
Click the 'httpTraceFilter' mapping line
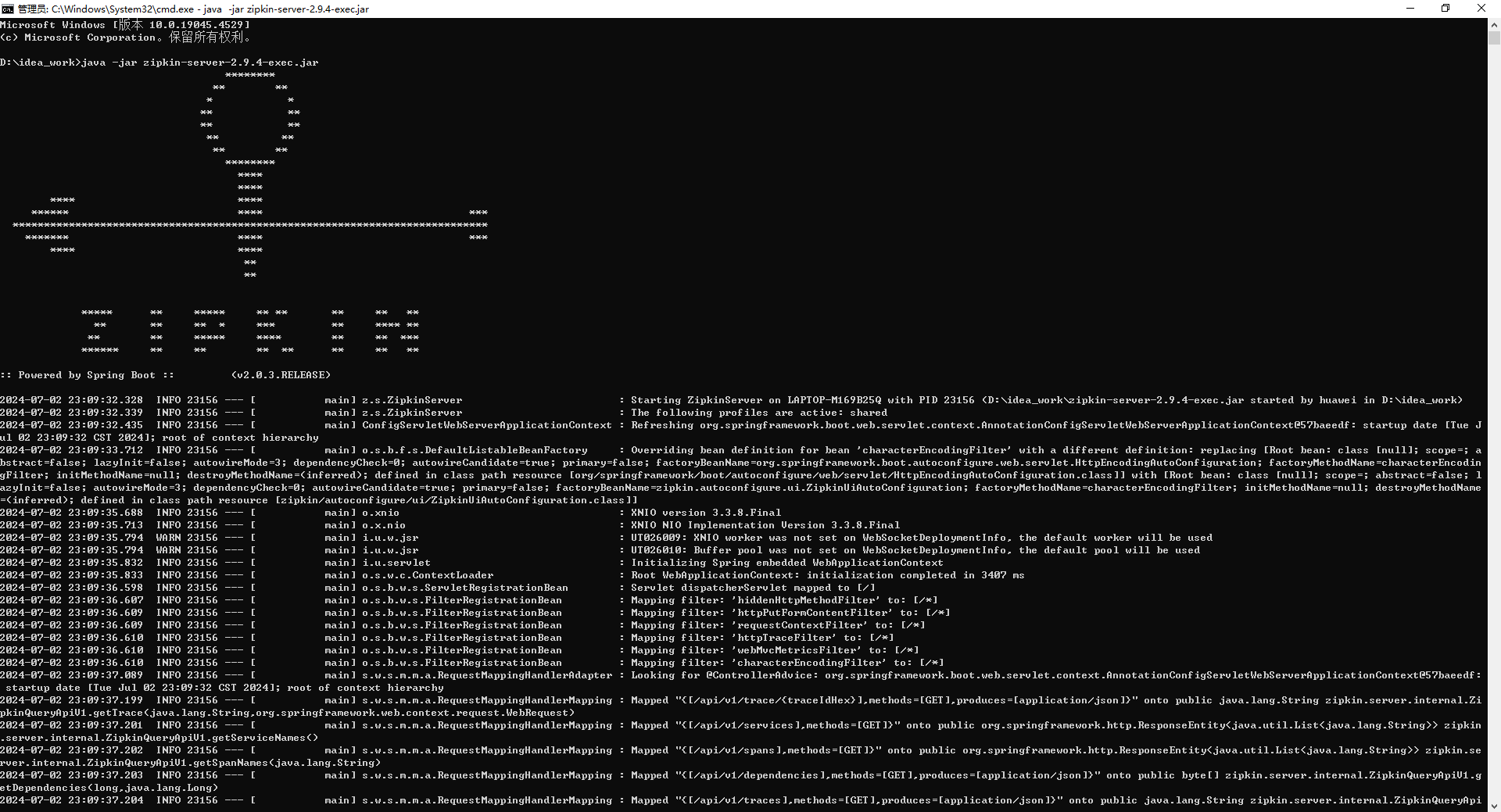(762, 638)
